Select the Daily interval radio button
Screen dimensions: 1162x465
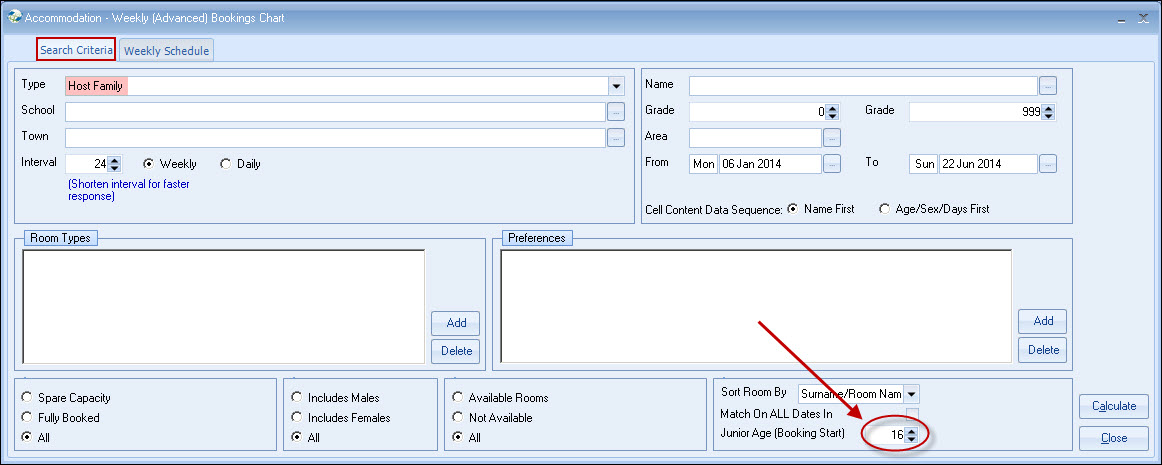click(225, 164)
